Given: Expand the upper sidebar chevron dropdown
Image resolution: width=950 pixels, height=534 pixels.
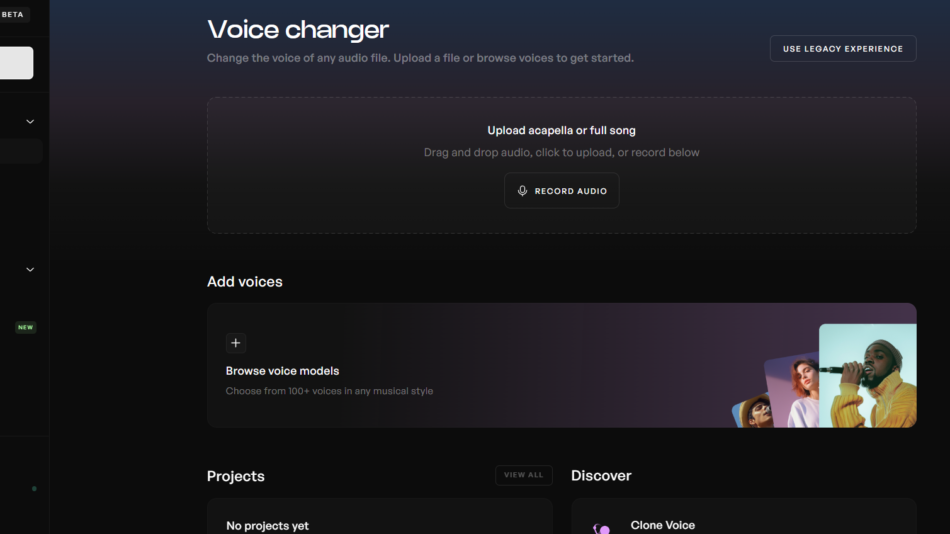Looking at the screenshot, I should [30, 122].
